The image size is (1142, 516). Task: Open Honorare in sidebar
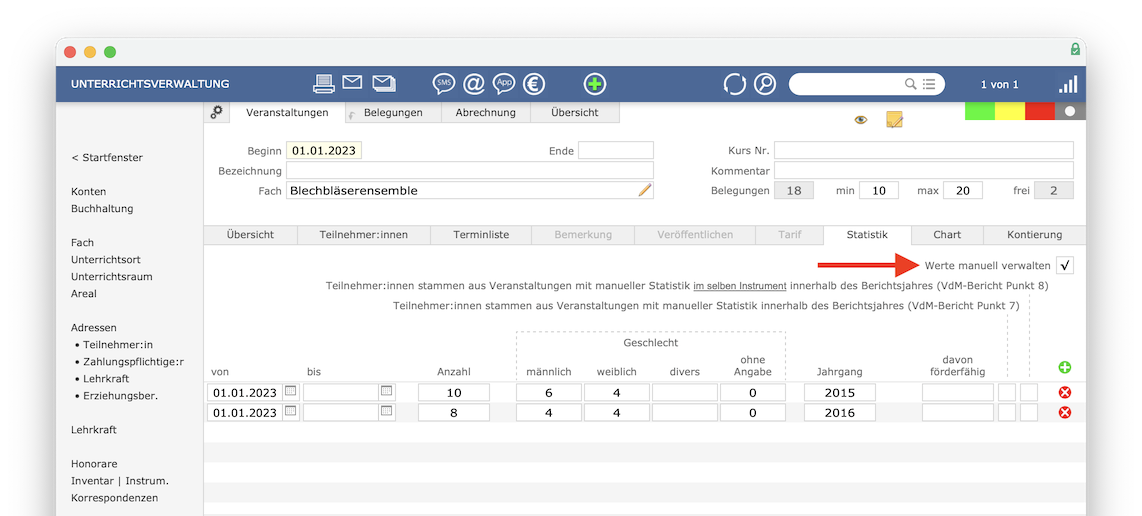tap(94, 464)
